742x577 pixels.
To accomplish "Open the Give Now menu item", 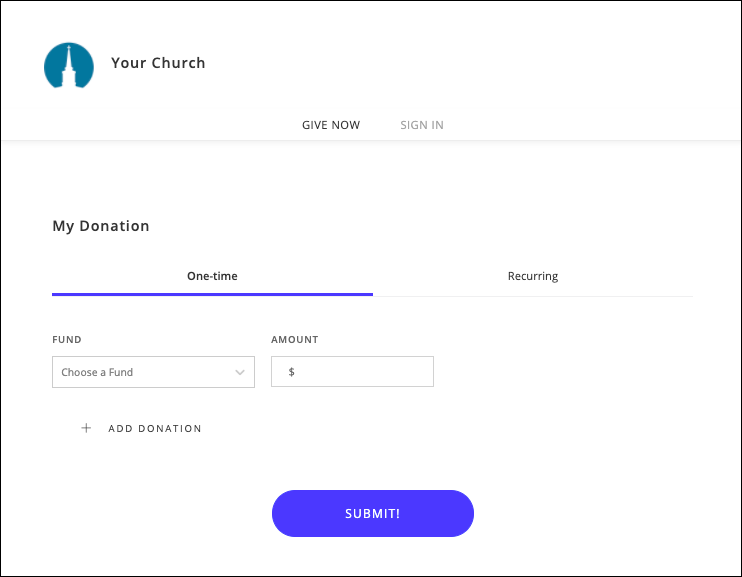I will (331, 125).
